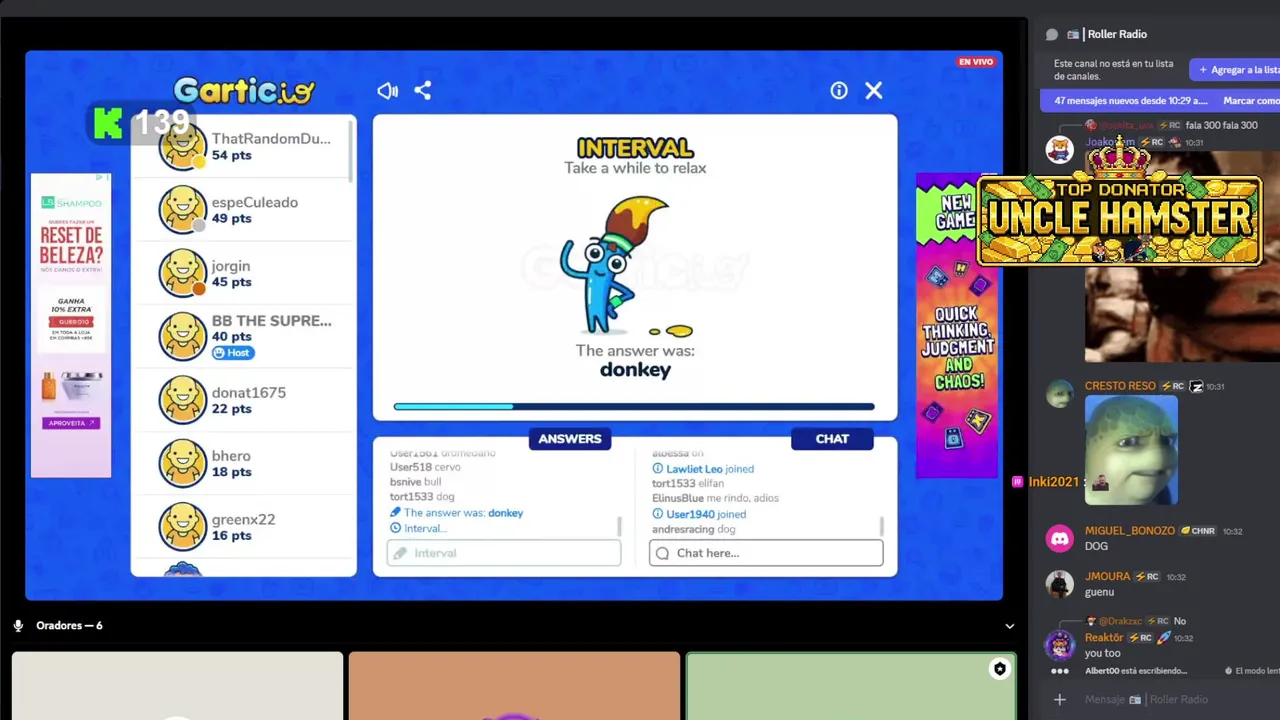This screenshot has height=720, width=1280.
Task: Click MIGUEL_BONOZO's Discord avatar
Action: point(1059,539)
